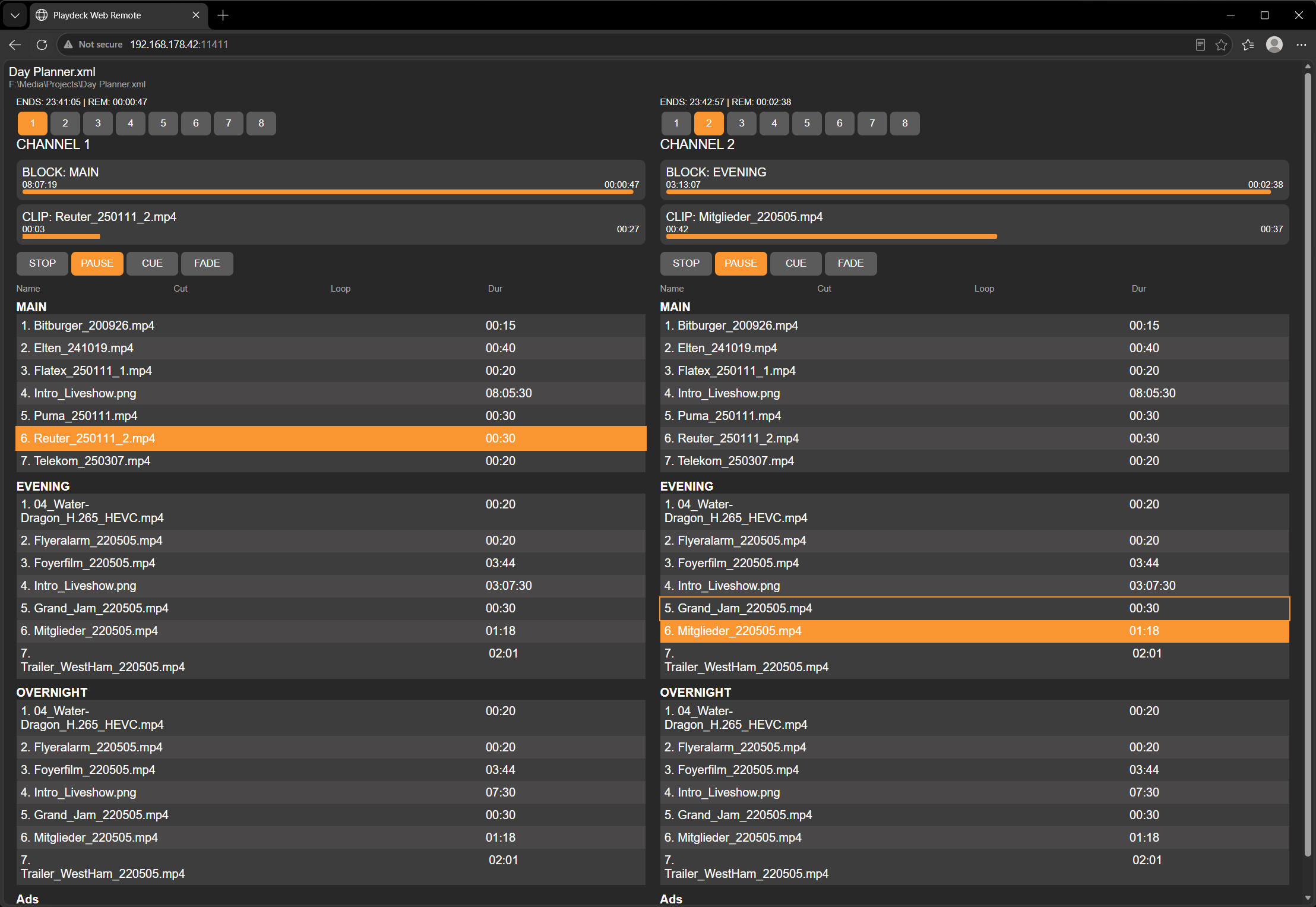
Task: Select Reuter_250111_2.mp4 in Channel 2 MAIN
Action: [x=975, y=438]
